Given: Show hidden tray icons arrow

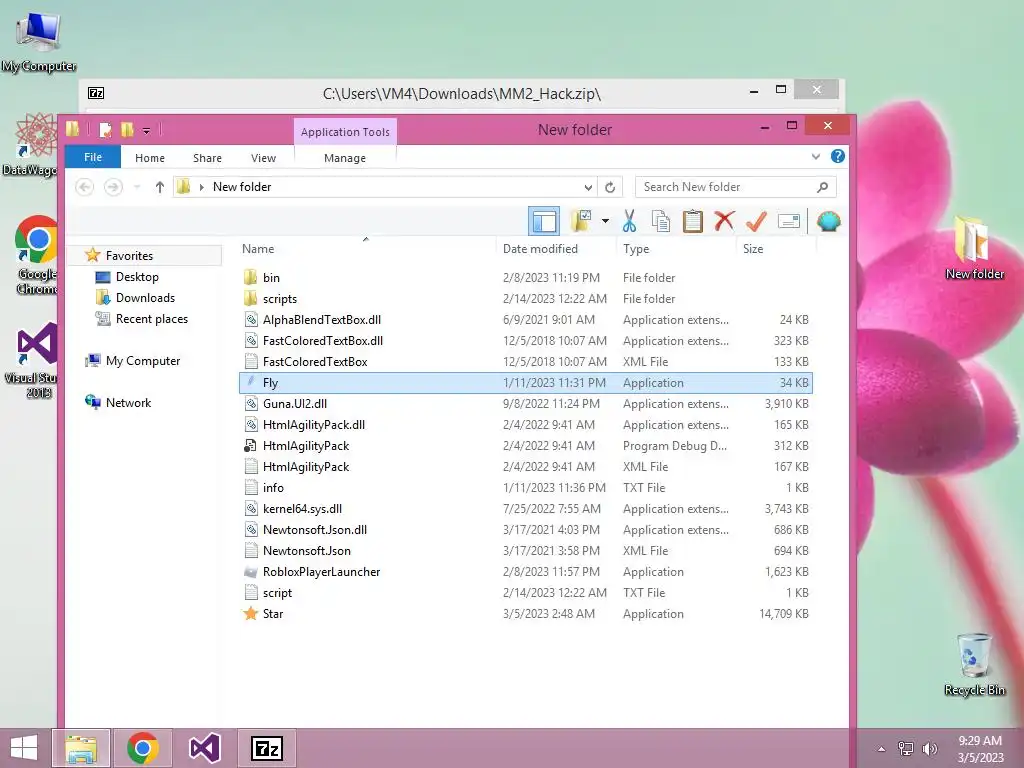Looking at the screenshot, I should click(882, 749).
